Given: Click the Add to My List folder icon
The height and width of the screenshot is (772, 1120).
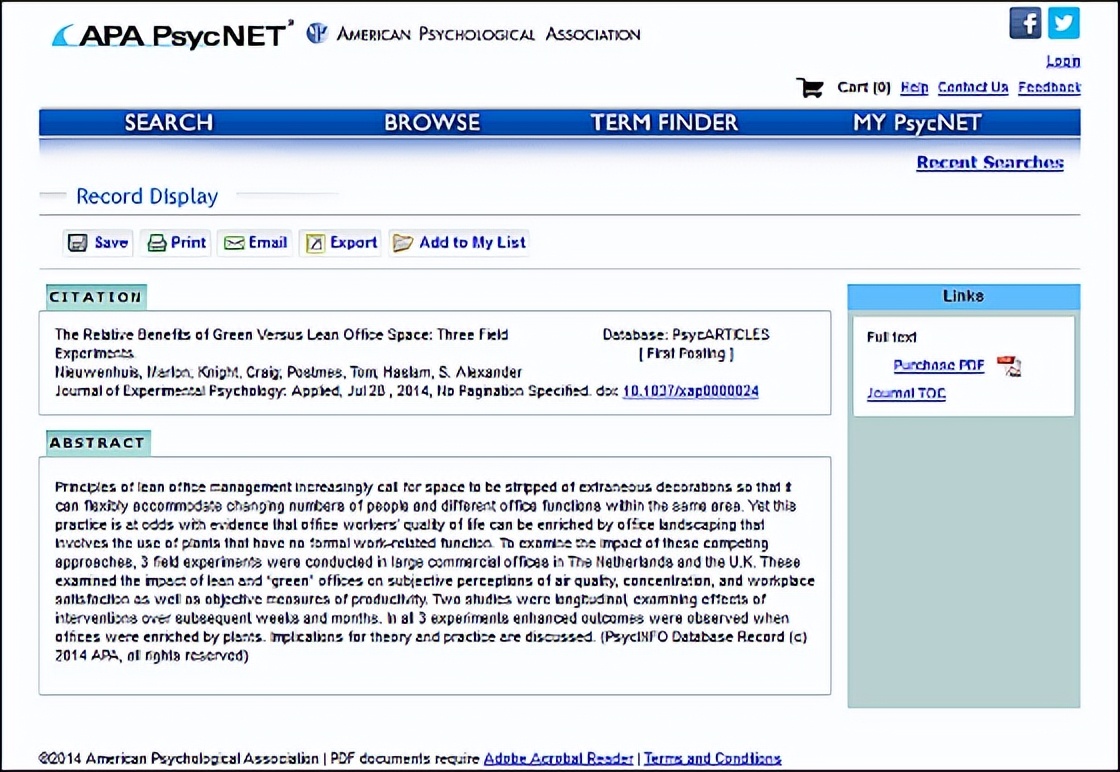Looking at the screenshot, I should point(403,243).
